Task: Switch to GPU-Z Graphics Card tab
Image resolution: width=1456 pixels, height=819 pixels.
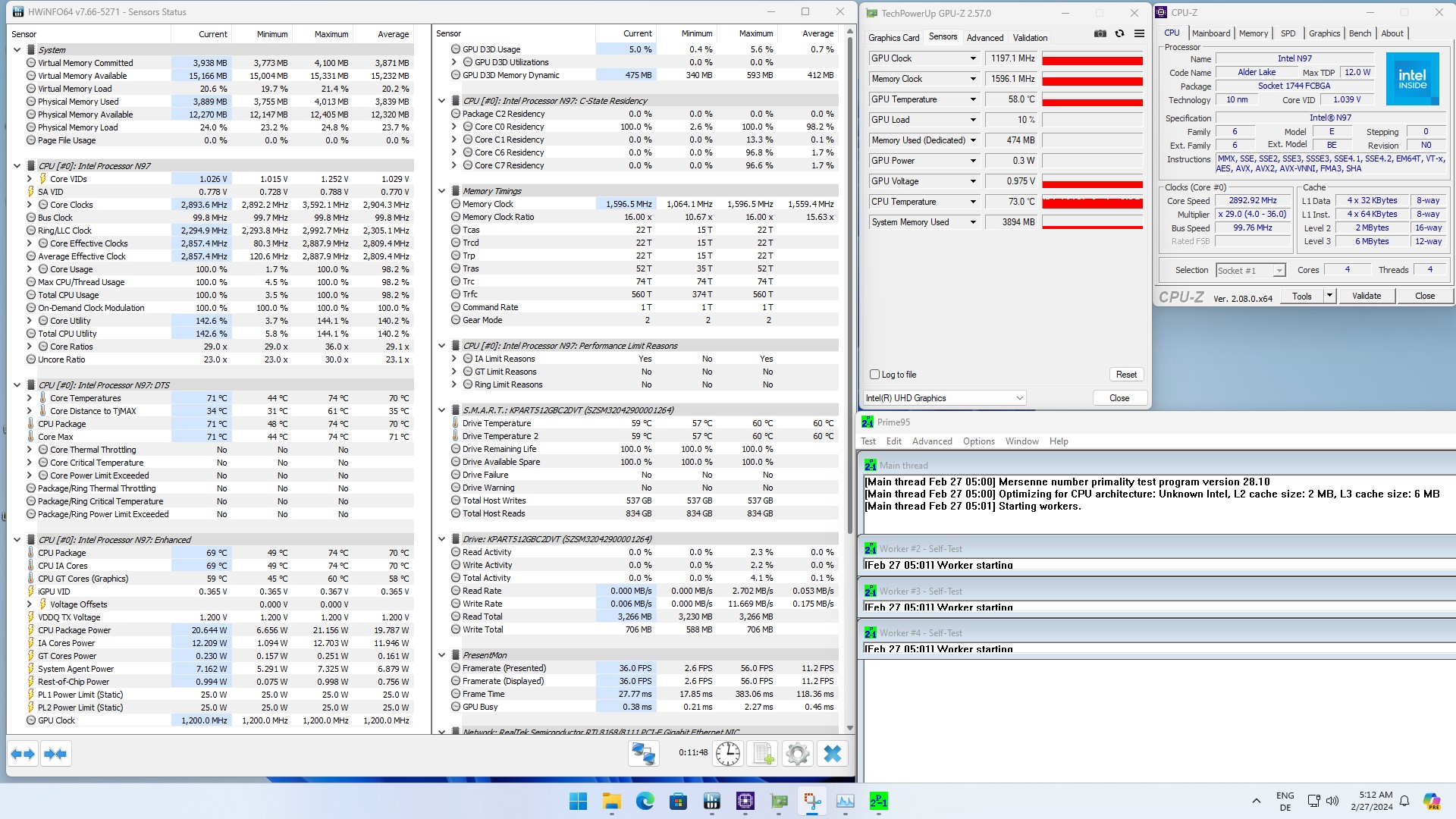Action: click(x=893, y=38)
